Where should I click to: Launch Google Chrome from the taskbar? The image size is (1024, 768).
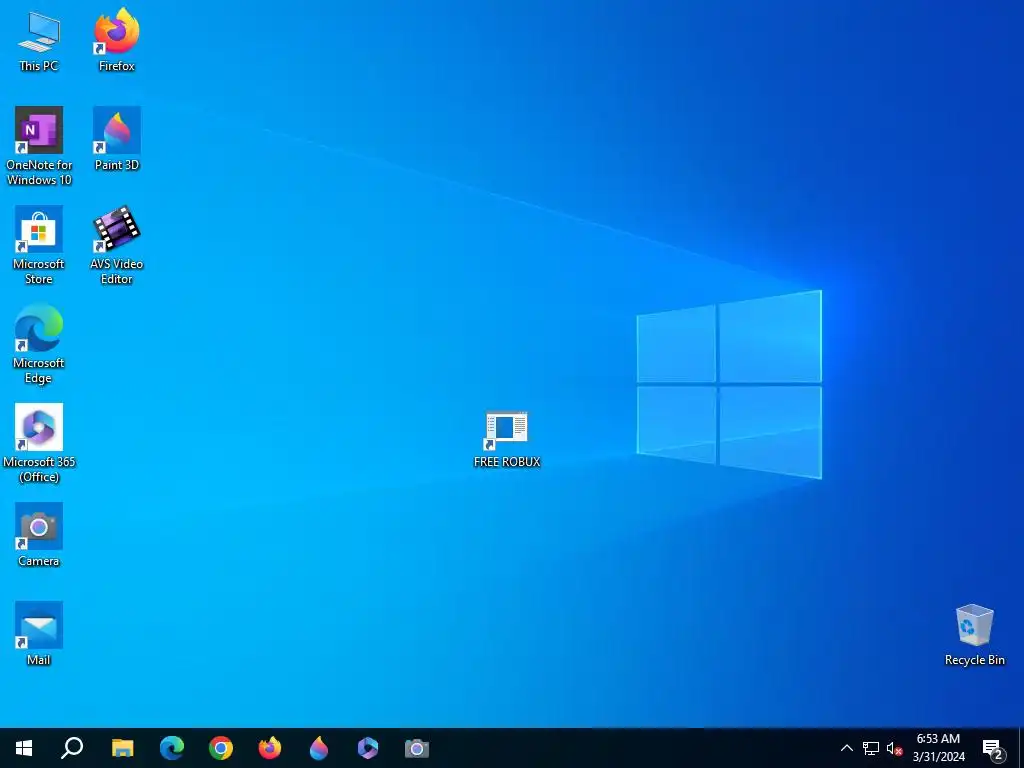tap(221, 748)
